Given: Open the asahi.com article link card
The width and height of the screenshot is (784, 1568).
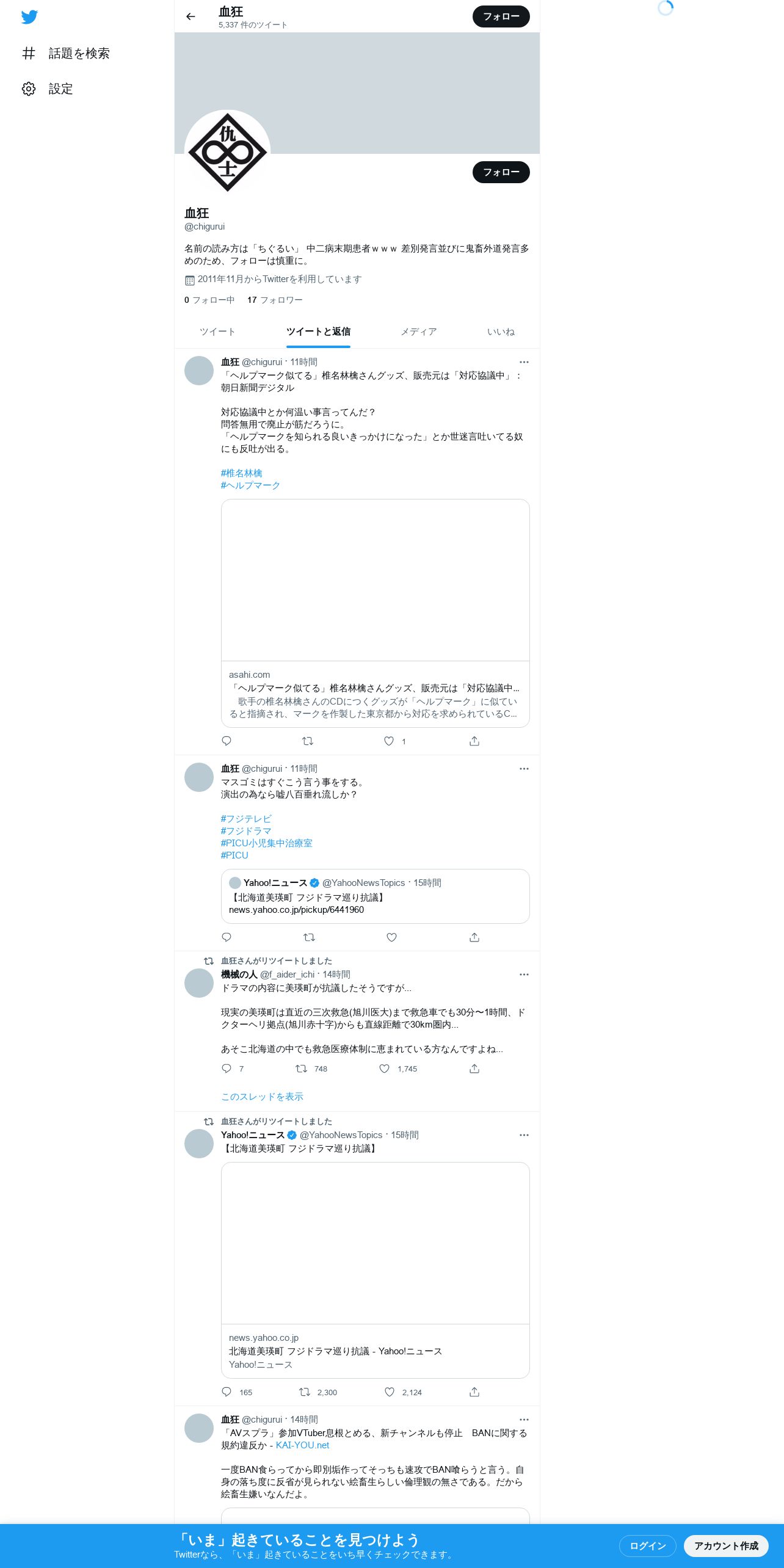Looking at the screenshot, I should [376, 613].
